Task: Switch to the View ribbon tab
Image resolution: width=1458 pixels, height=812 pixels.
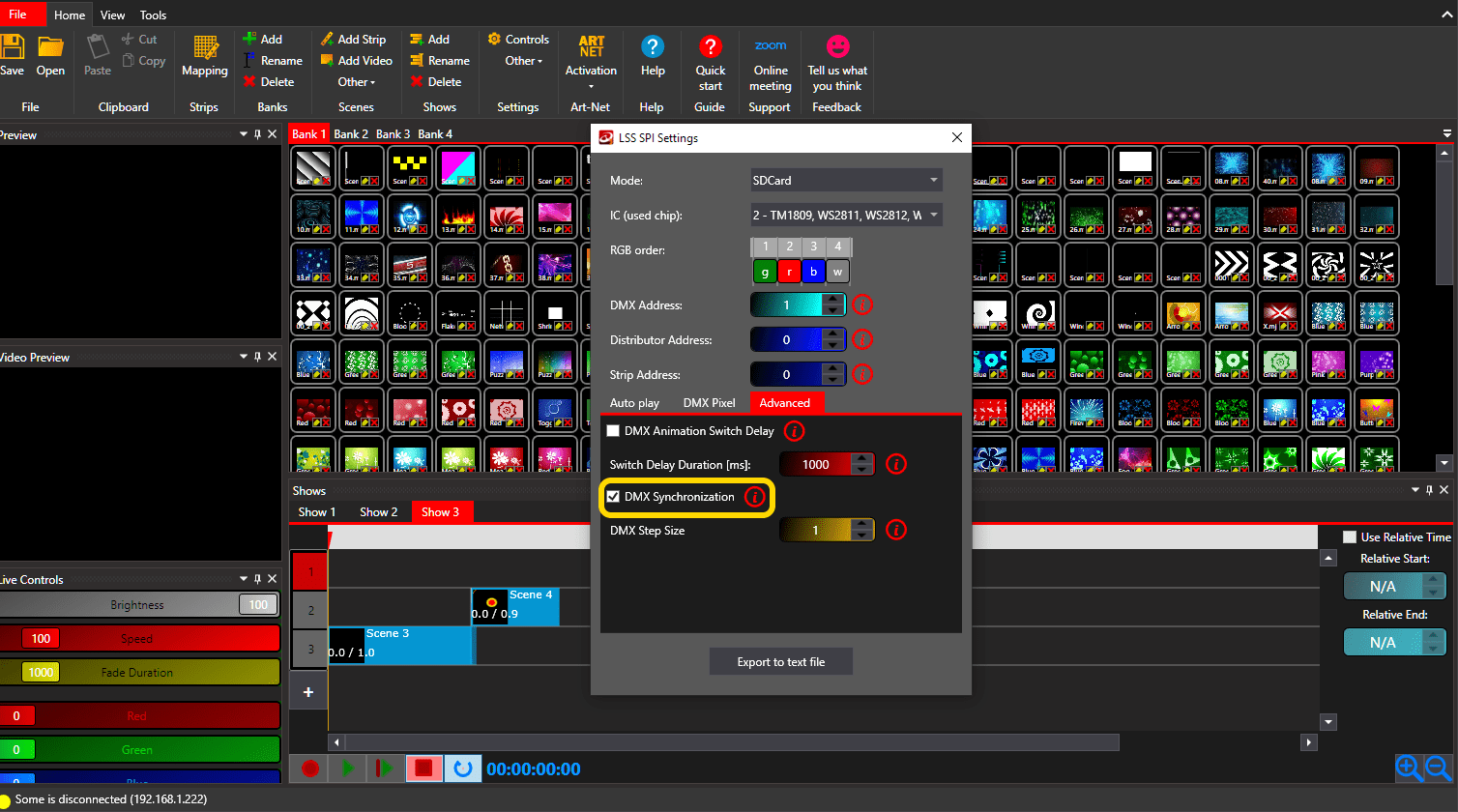Action: pyautogui.click(x=112, y=15)
